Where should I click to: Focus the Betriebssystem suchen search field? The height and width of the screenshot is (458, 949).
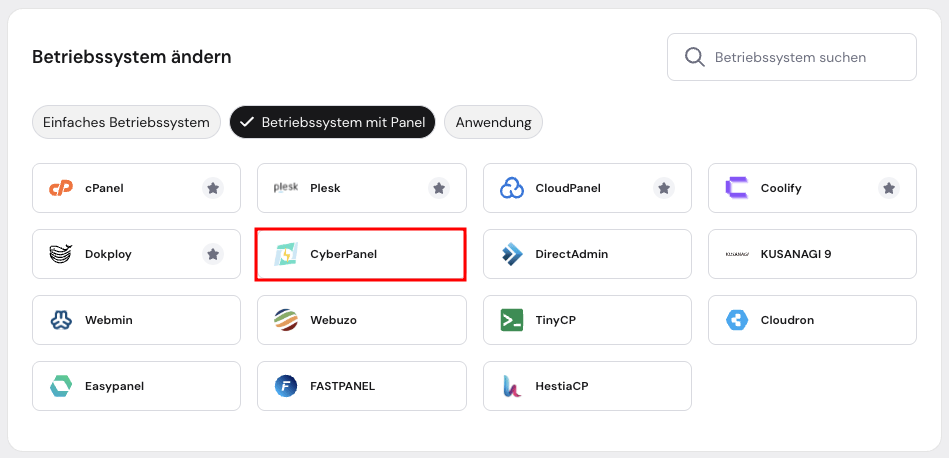pyautogui.click(x=792, y=57)
